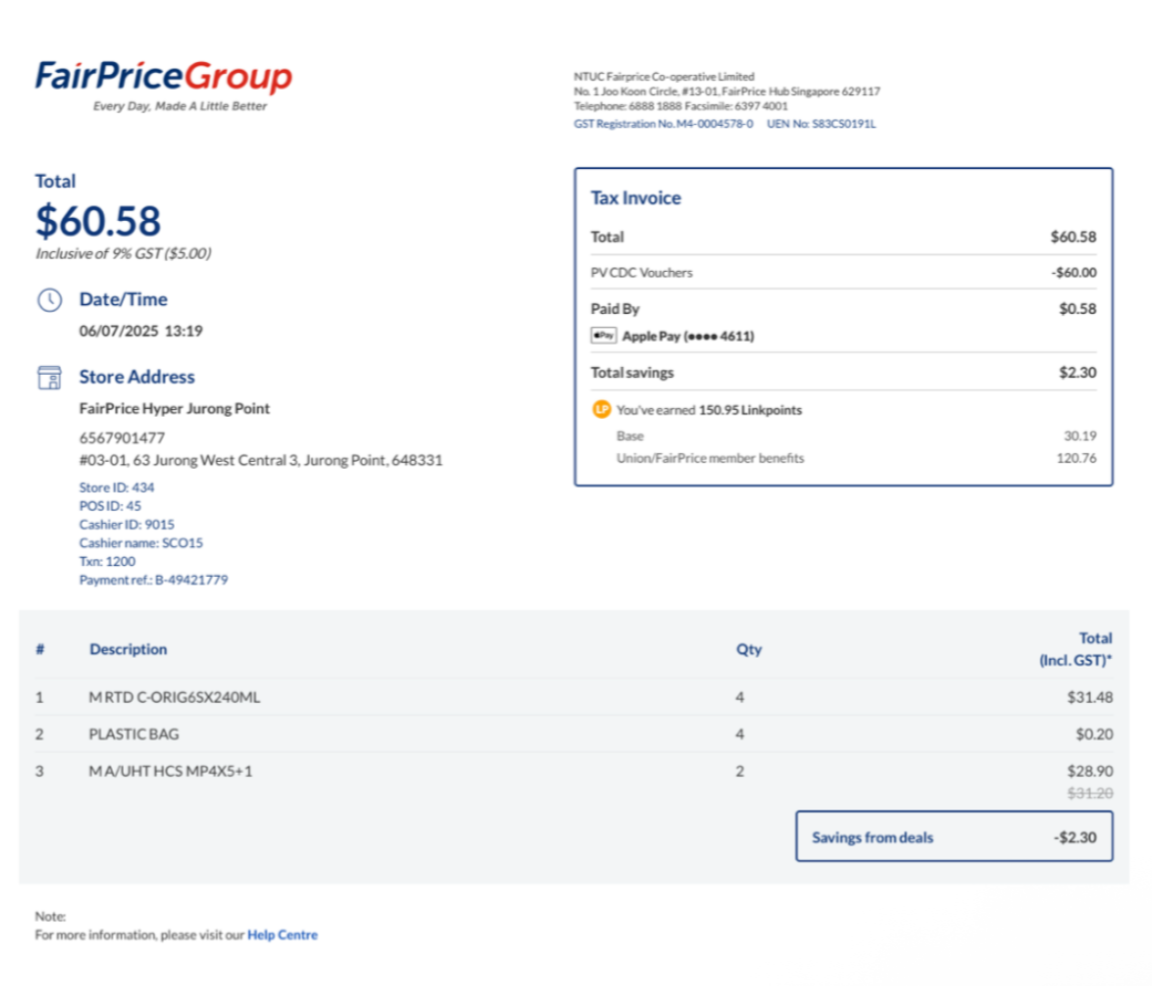This screenshot has height=986, width=1153.
Task: Click the Description column header
Action: pyautogui.click(x=129, y=649)
